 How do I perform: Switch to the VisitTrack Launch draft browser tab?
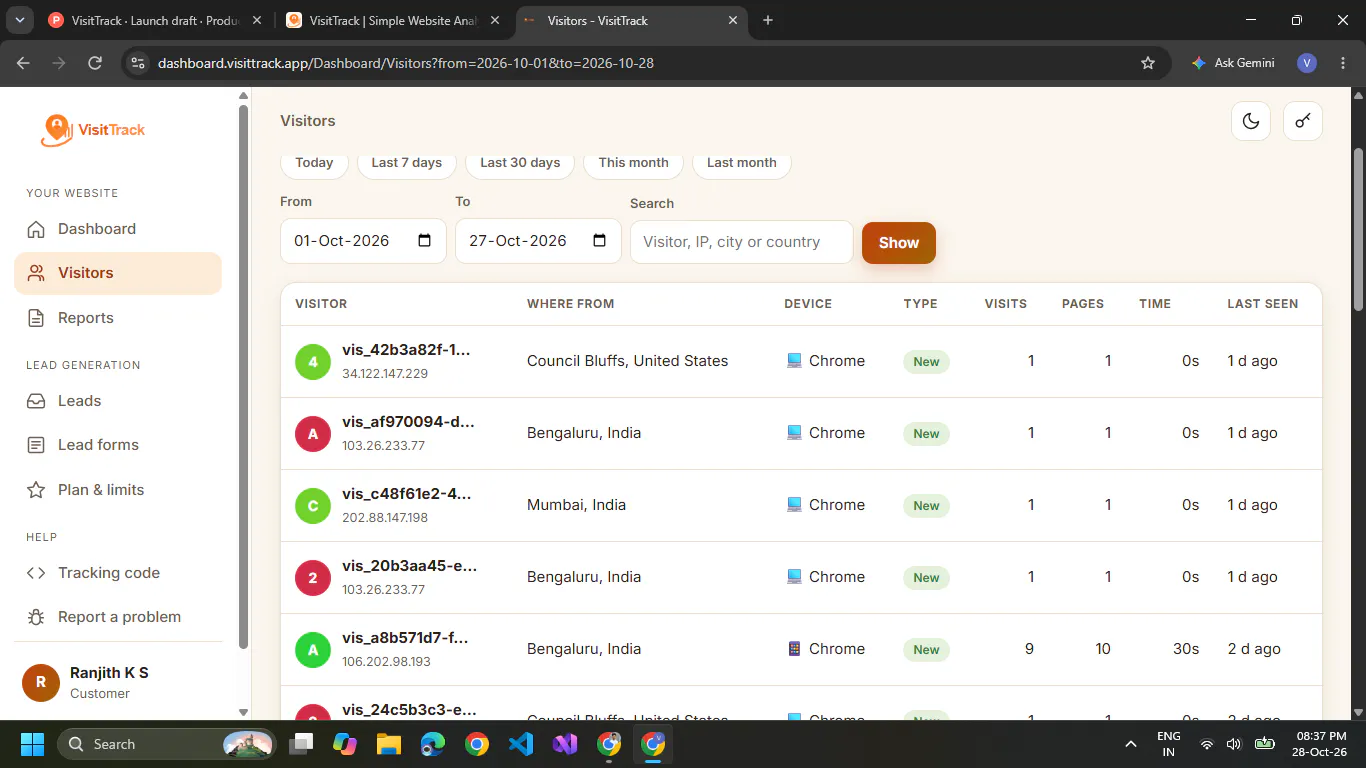(154, 20)
